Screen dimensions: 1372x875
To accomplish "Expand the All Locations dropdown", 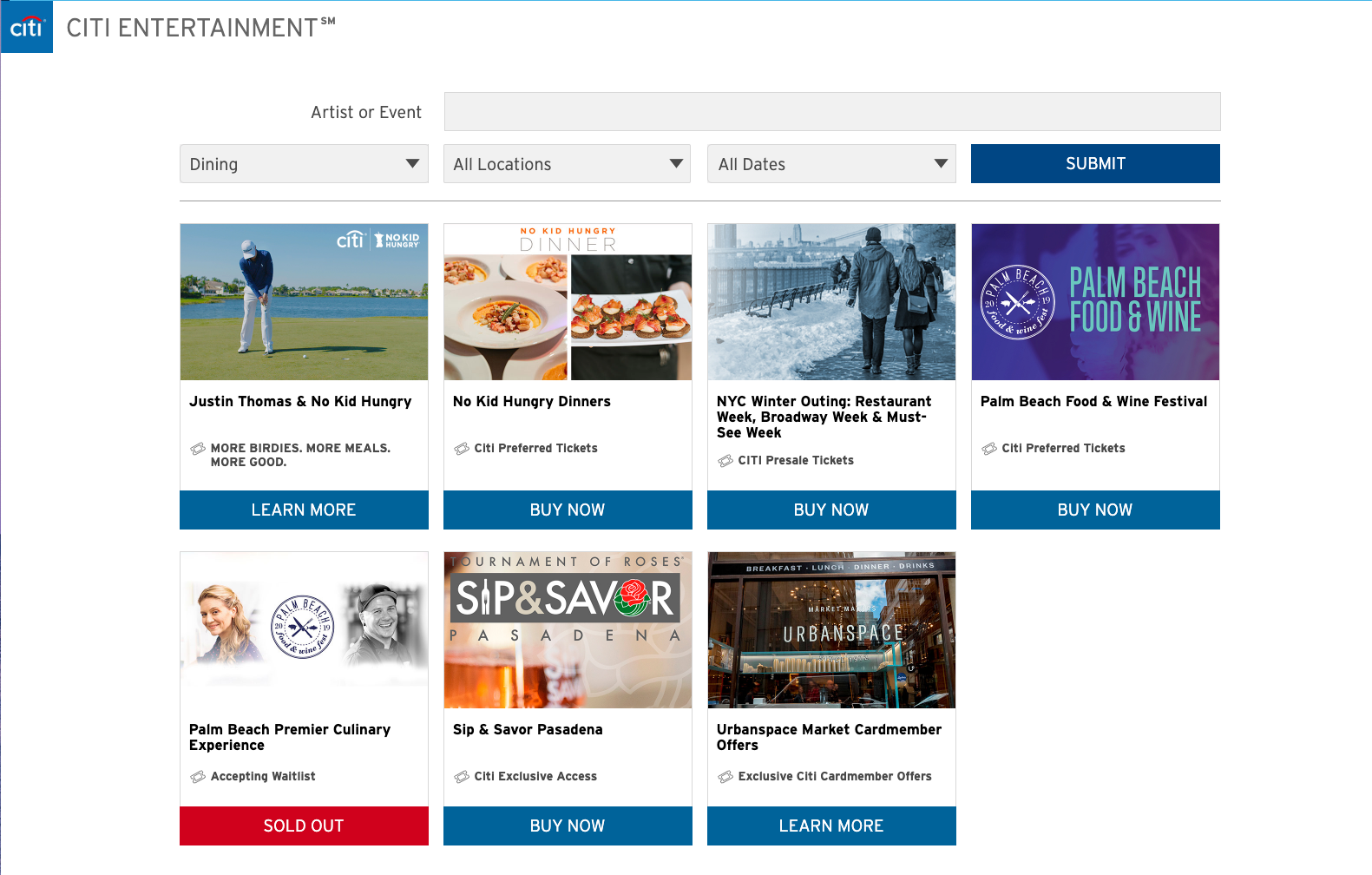I will click(567, 164).
